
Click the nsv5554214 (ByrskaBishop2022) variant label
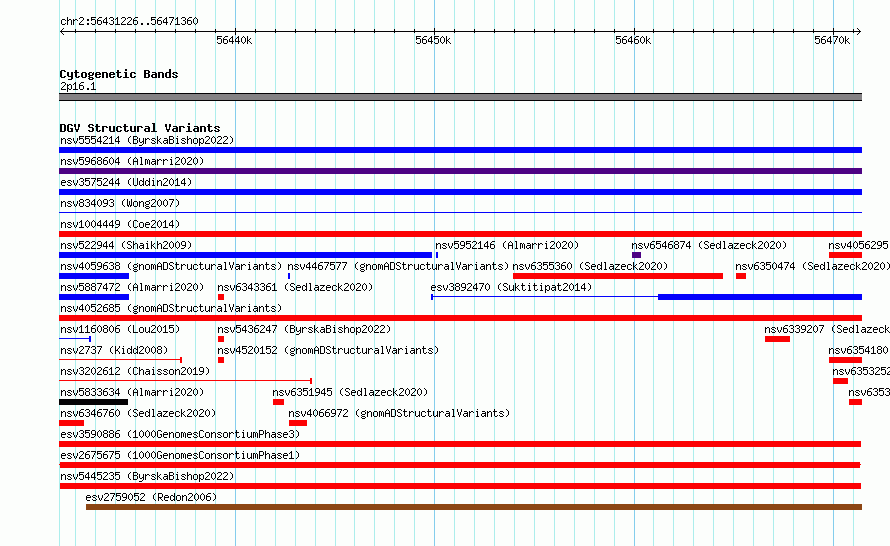coord(147,140)
